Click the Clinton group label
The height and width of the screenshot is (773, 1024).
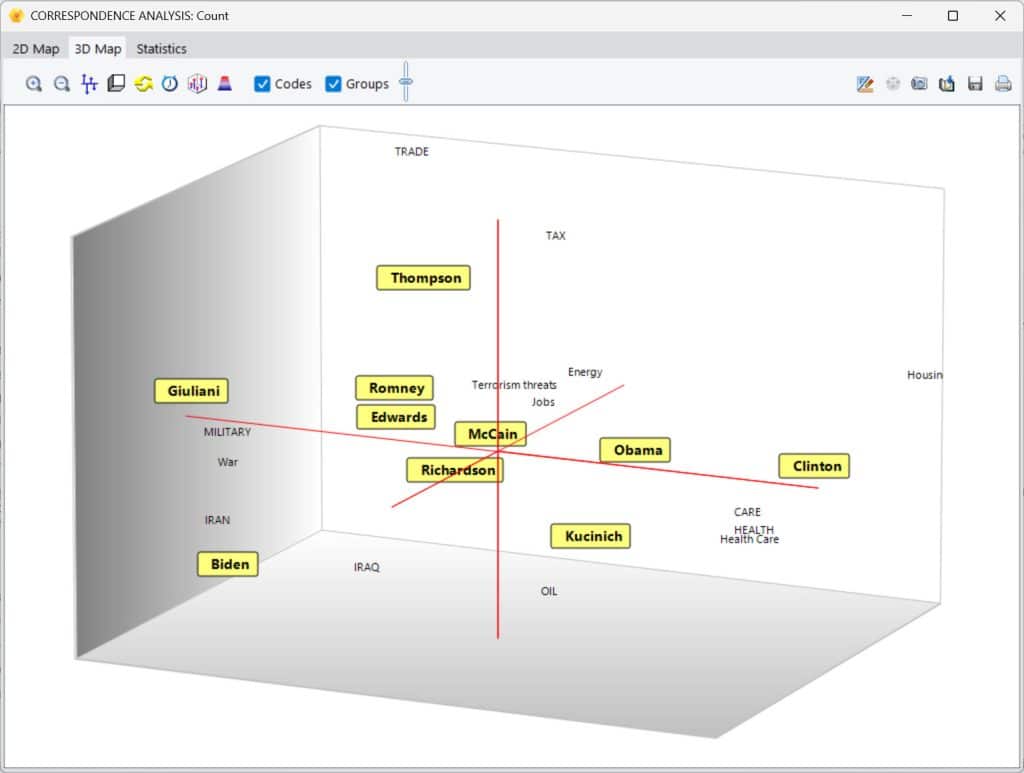tap(814, 466)
